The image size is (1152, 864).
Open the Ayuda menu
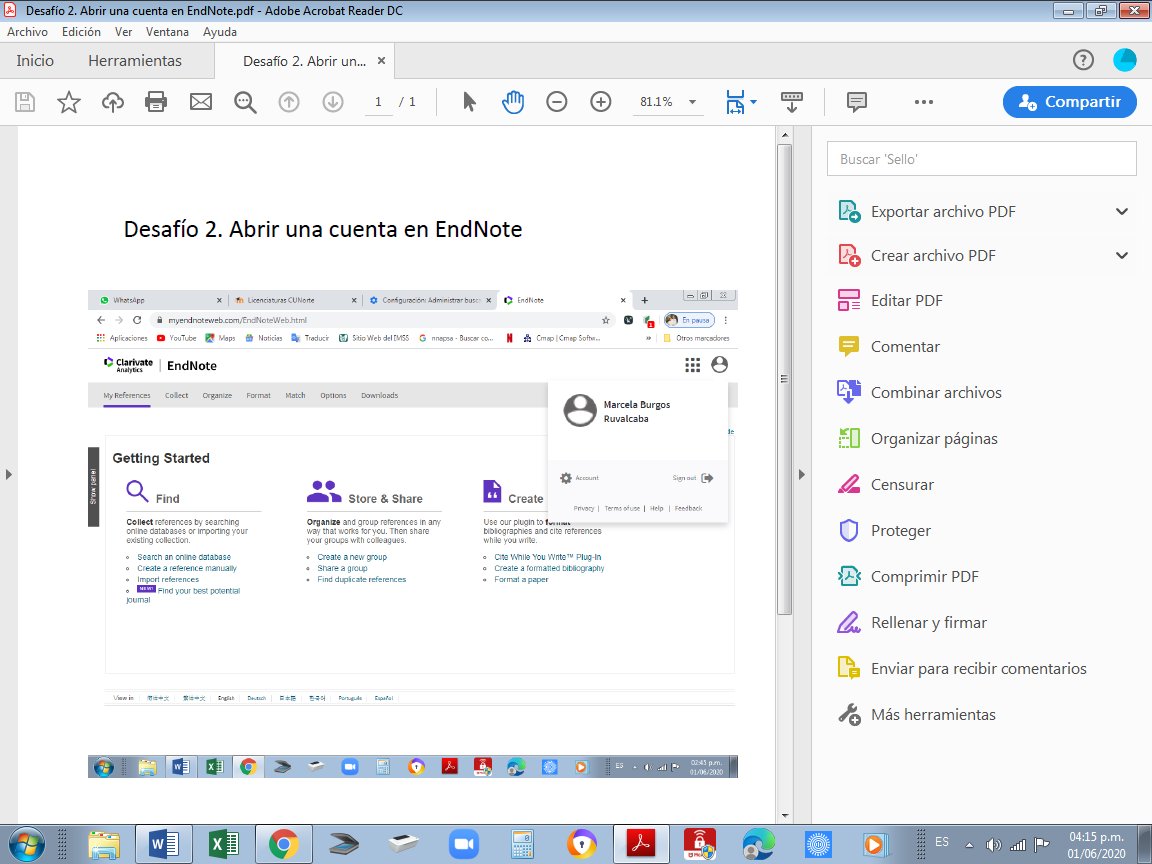[x=220, y=32]
